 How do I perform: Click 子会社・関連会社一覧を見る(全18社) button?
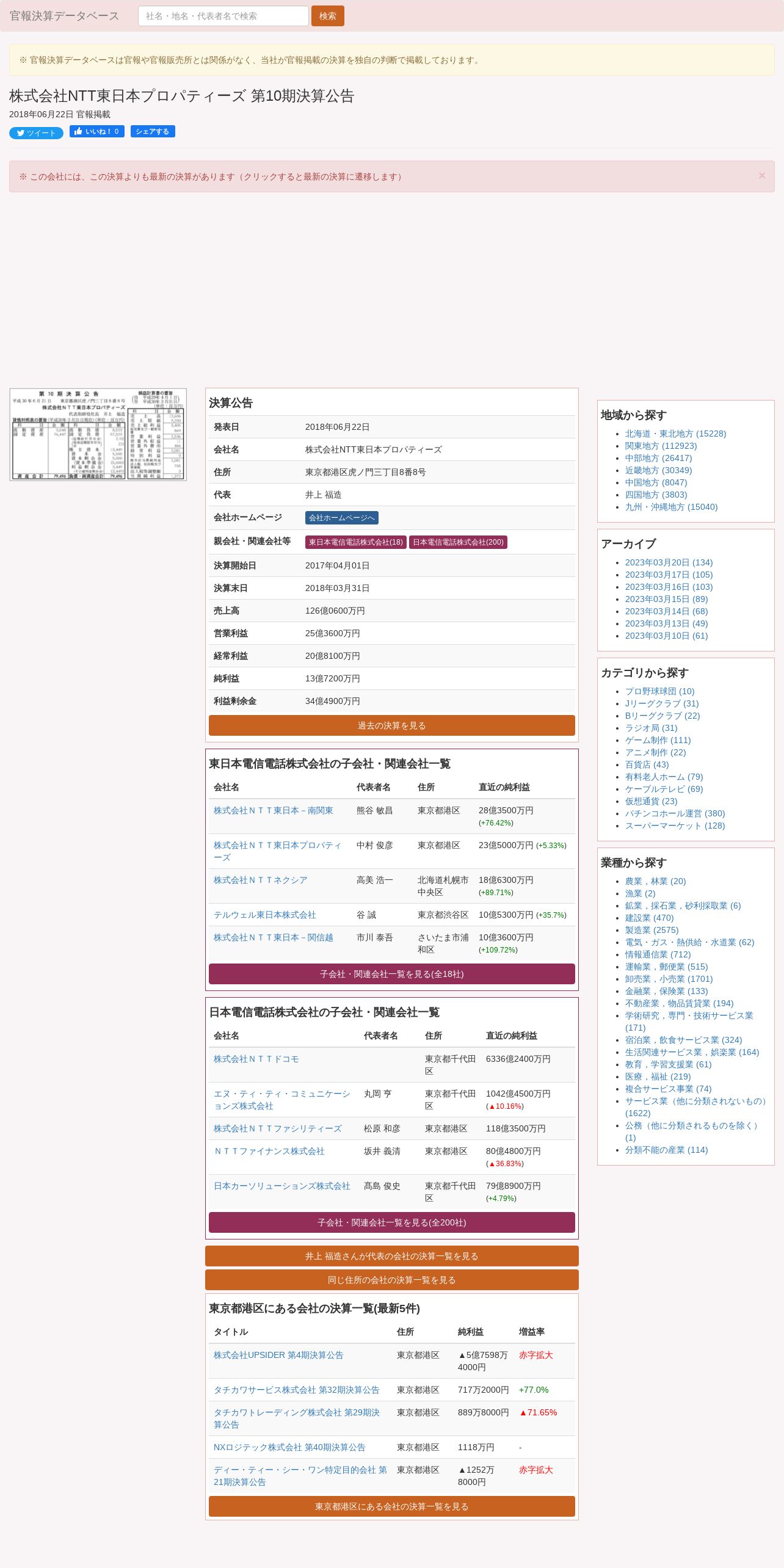[392, 974]
